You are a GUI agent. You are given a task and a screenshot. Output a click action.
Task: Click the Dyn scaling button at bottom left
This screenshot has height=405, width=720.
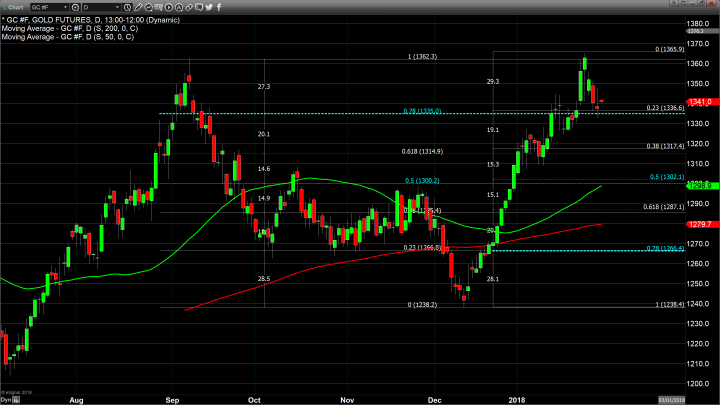click(6, 400)
